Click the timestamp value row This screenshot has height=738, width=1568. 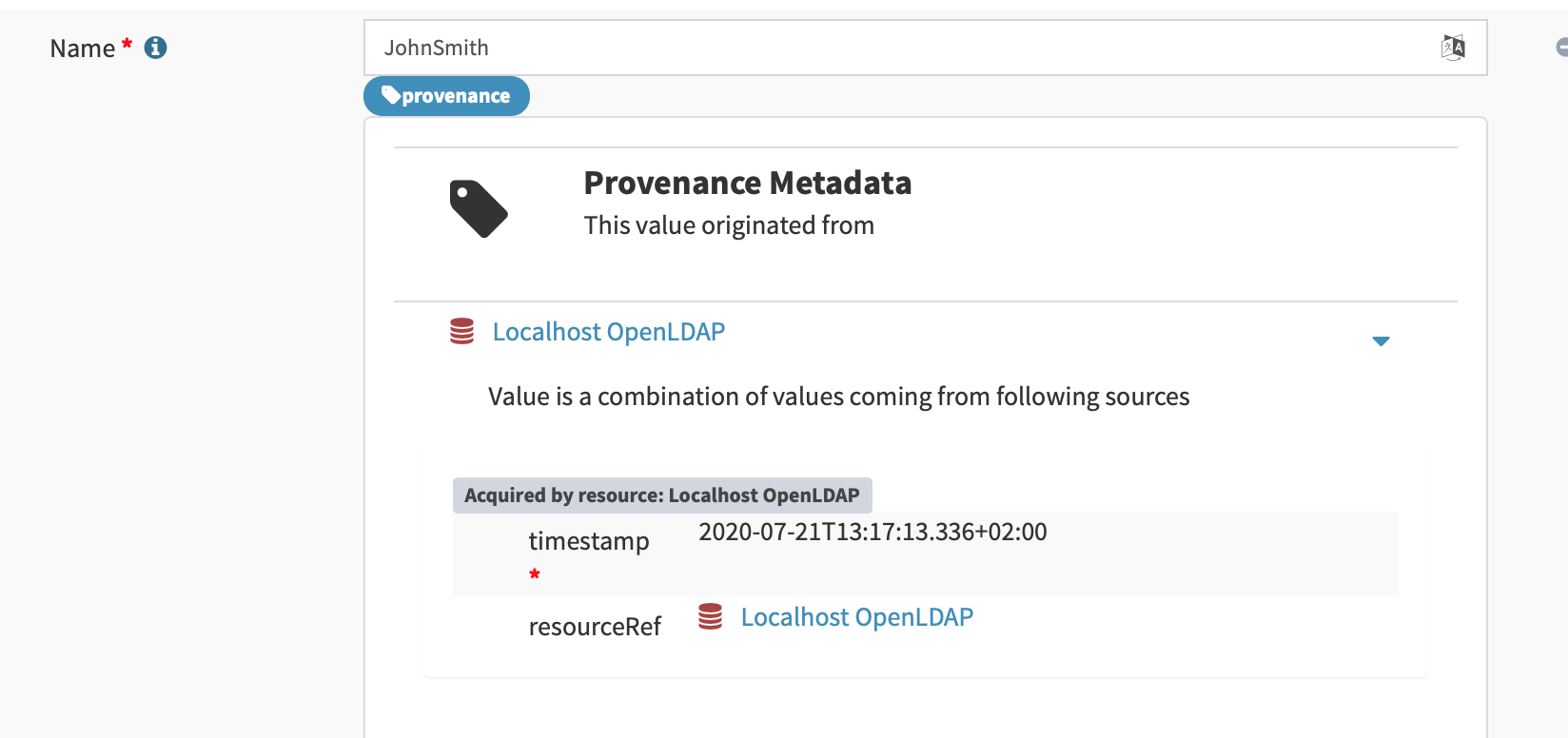pos(872,533)
